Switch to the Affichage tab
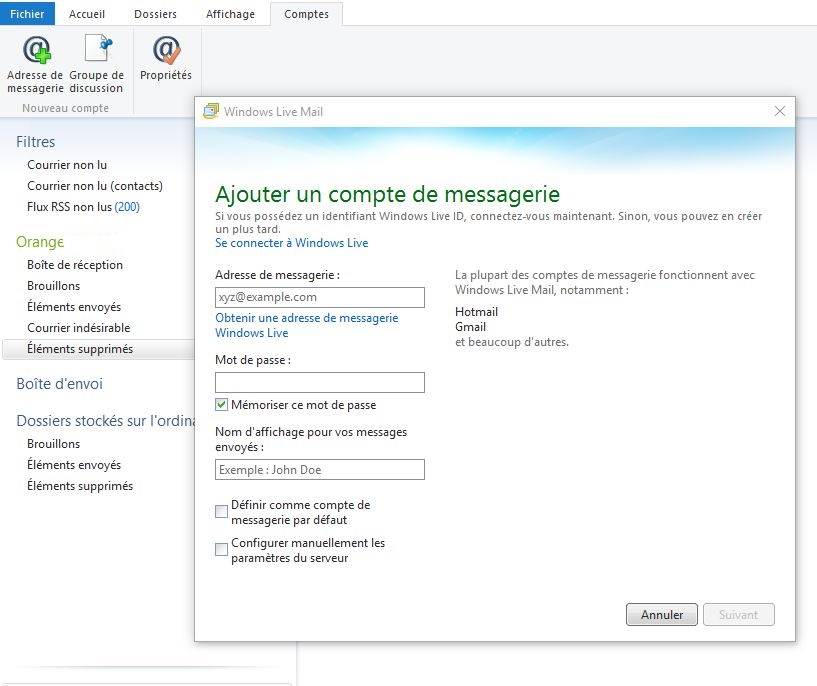Image resolution: width=817 pixels, height=686 pixels. [x=230, y=14]
